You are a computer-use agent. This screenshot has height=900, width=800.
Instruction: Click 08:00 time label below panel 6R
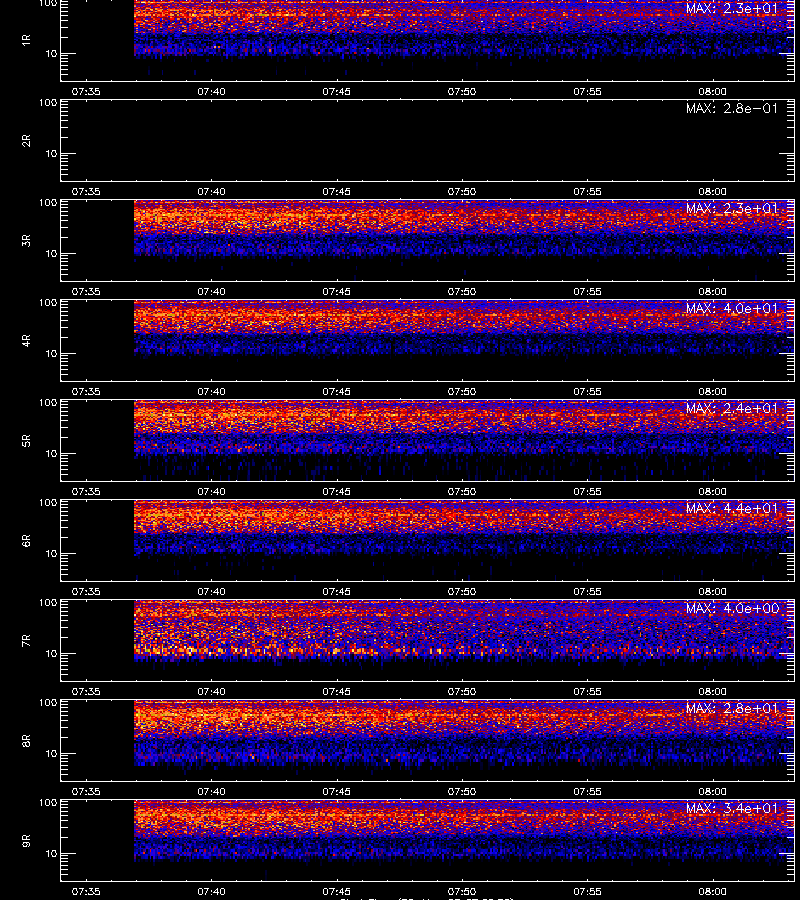[712, 591]
